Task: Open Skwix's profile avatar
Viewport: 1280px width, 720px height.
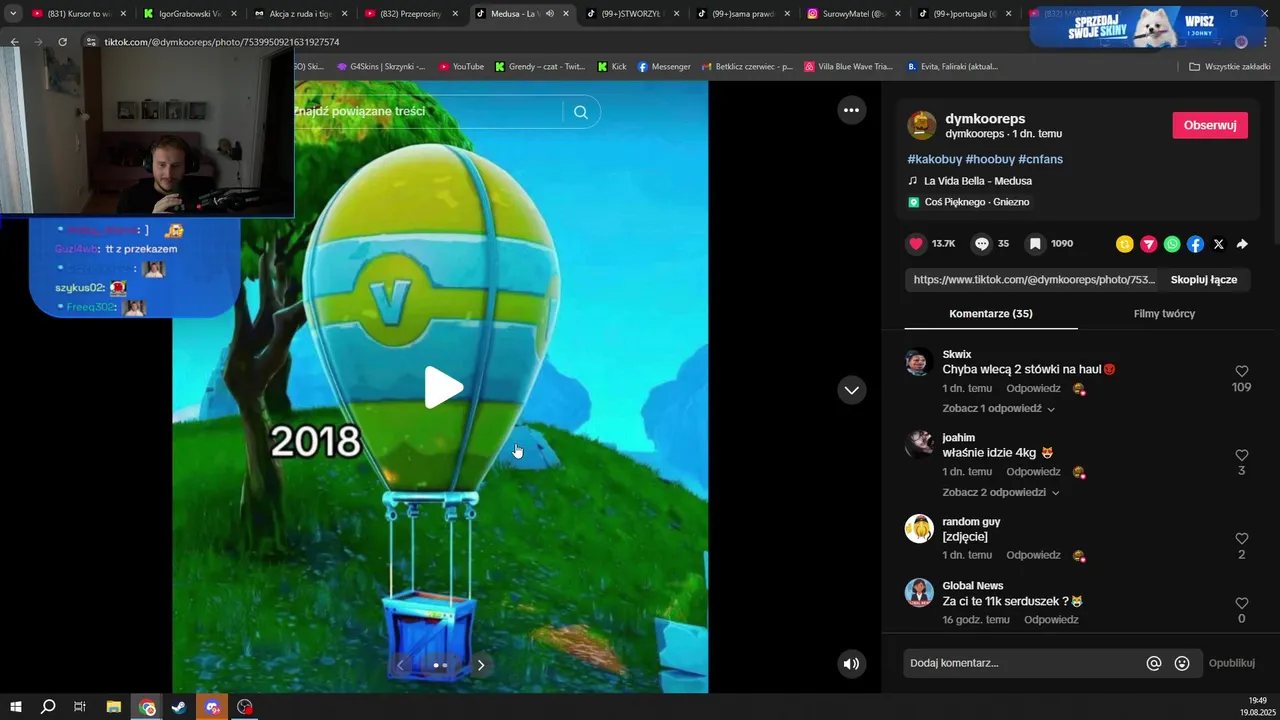Action: [919, 362]
